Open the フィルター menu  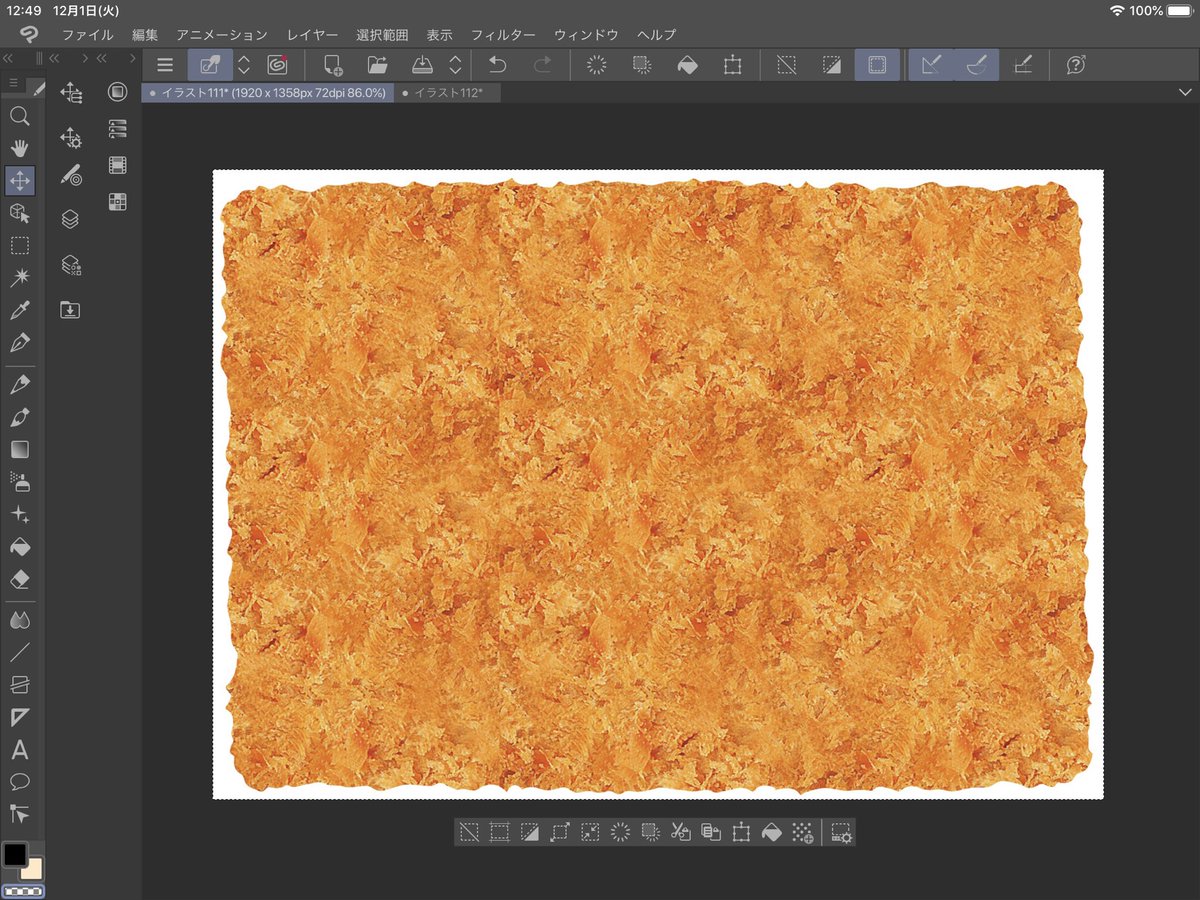pyautogui.click(x=503, y=35)
